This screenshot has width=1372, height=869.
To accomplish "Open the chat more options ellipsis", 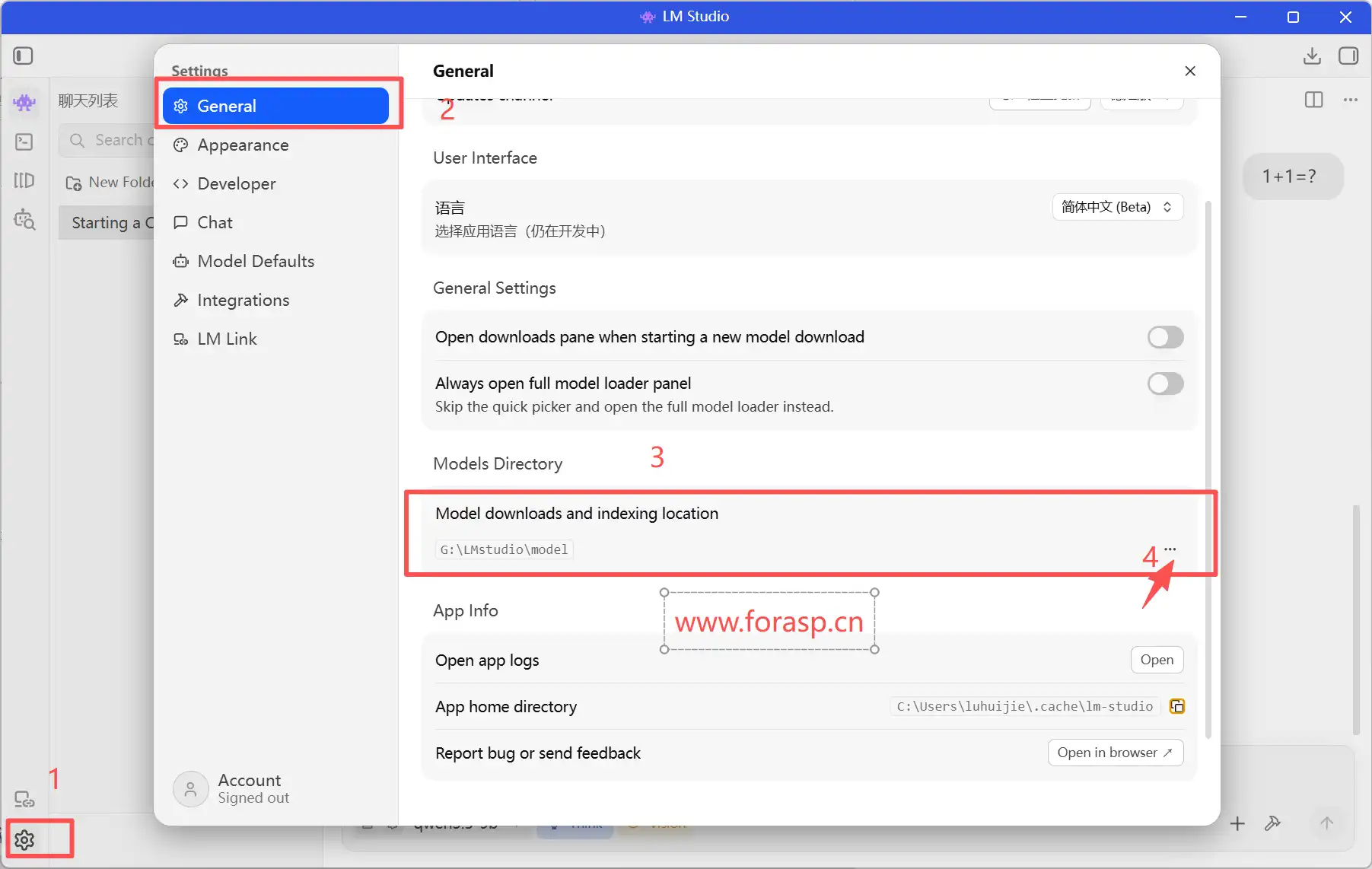I will [x=1351, y=100].
